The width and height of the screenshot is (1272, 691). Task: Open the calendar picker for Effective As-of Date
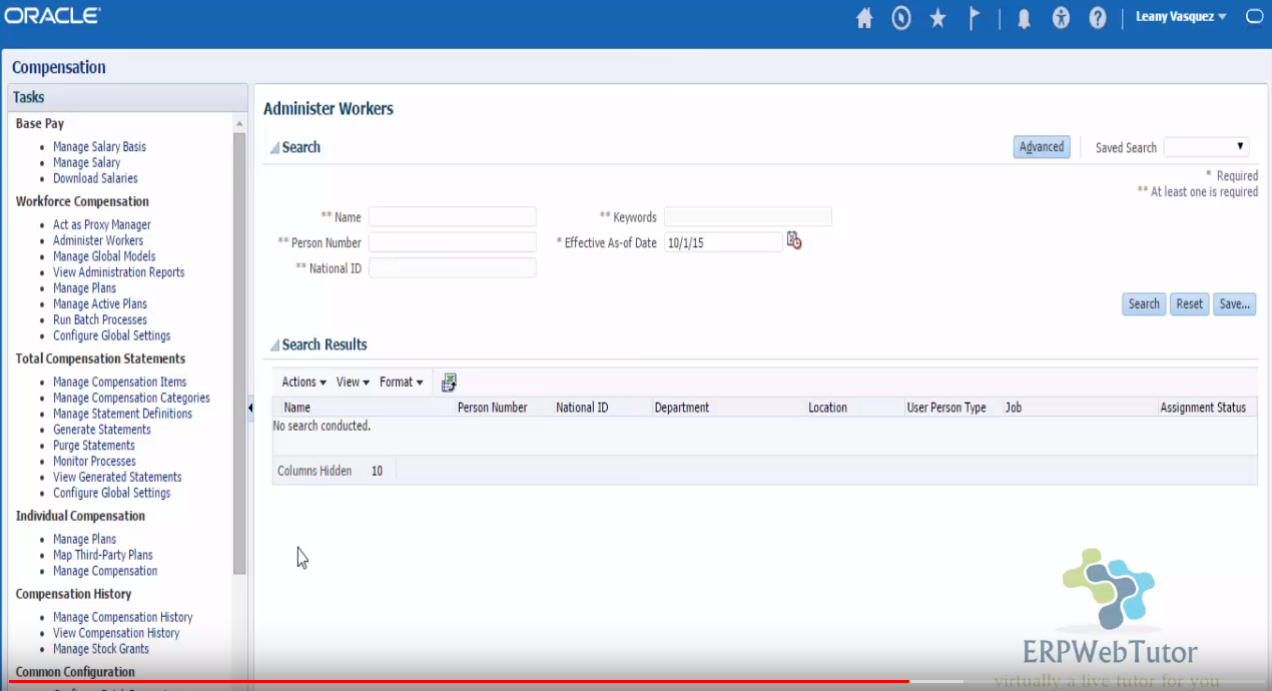(x=793, y=240)
